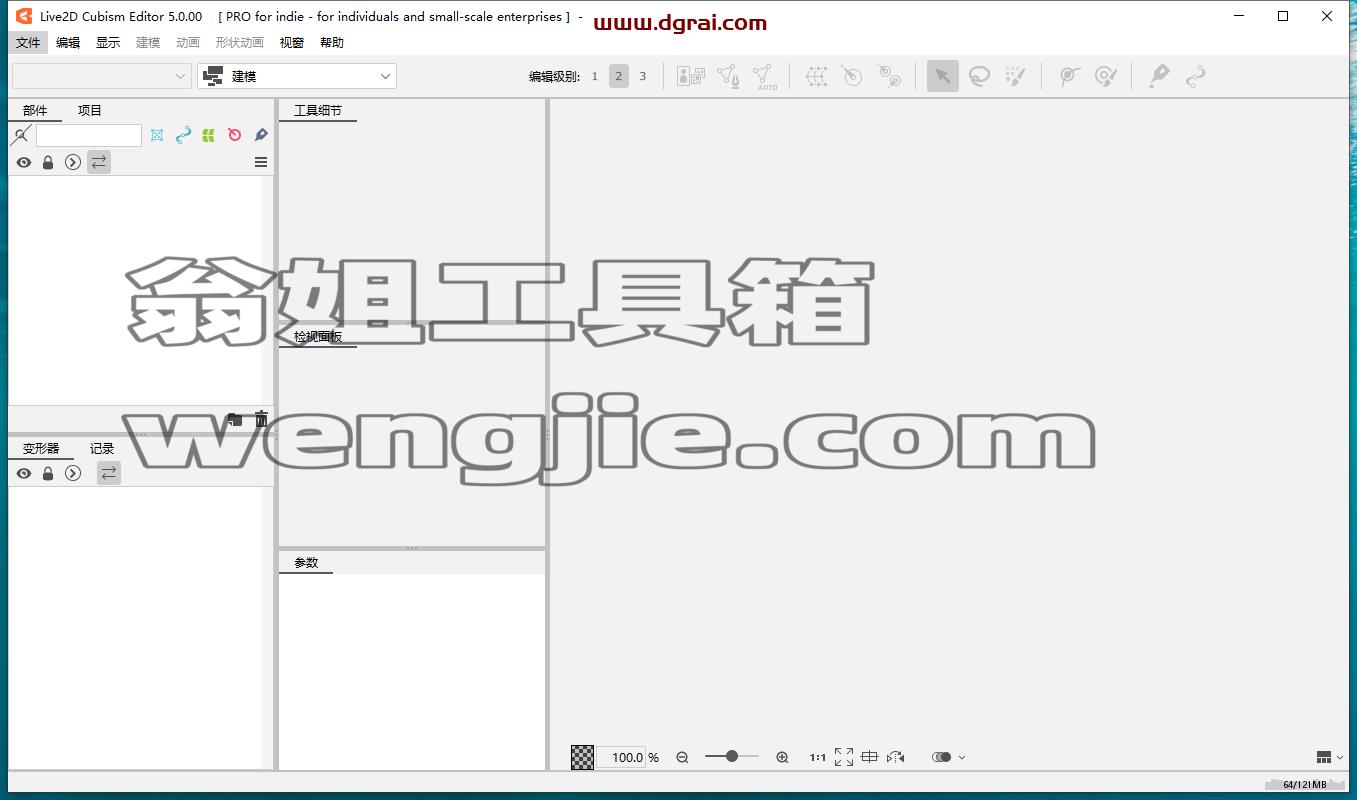Image resolution: width=1357 pixels, height=800 pixels.
Task: Select edit level 3
Action: pyautogui.click(x=643, y=76)
